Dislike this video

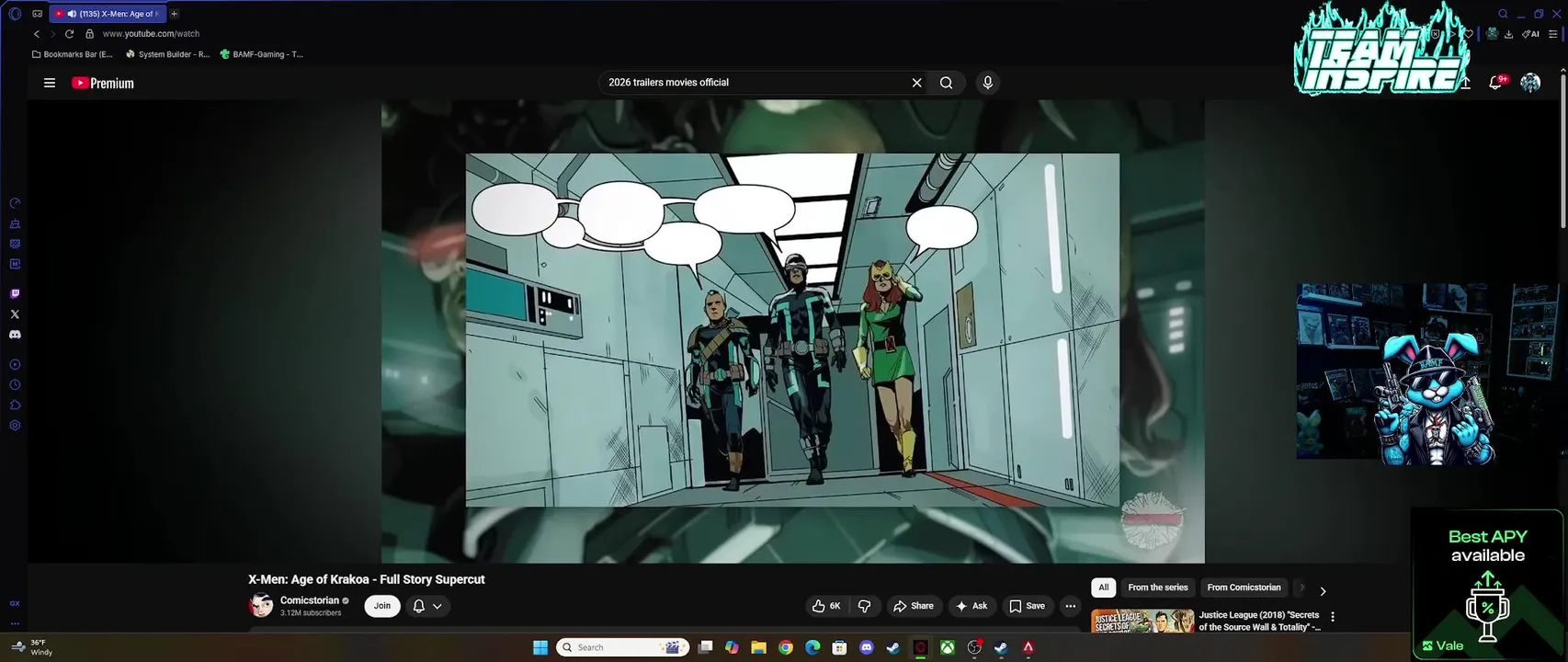tap(864, 606)
